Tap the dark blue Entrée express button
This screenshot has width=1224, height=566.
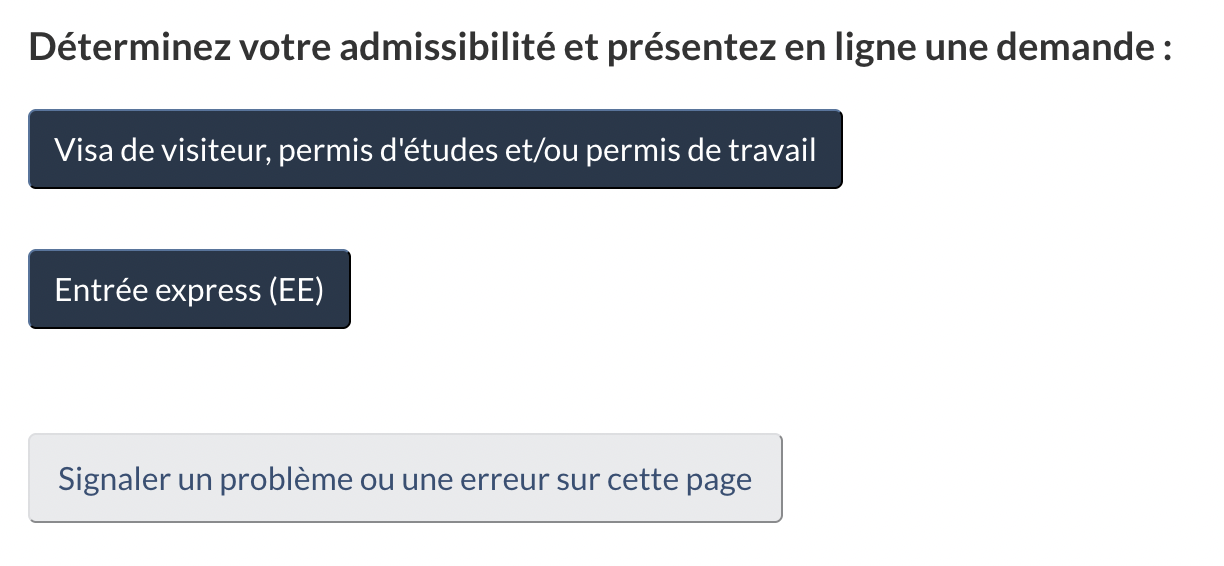click(189, 289)
